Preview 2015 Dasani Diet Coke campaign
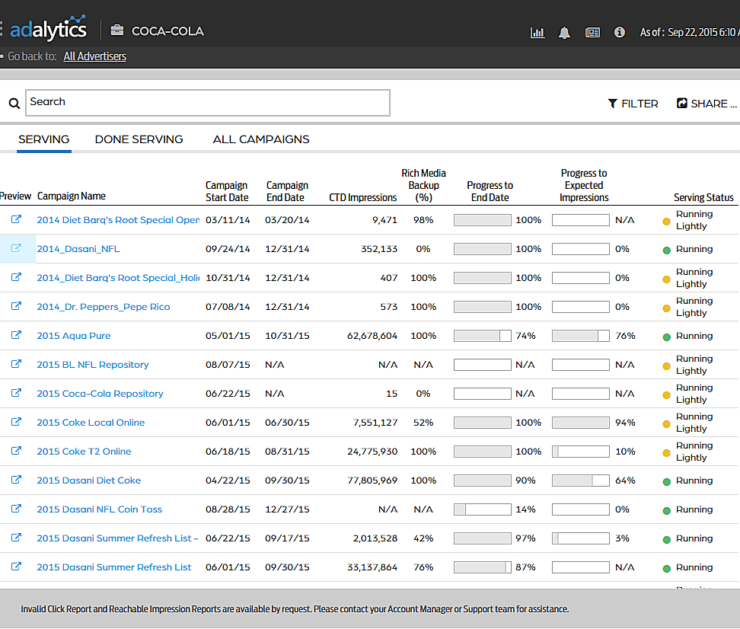This screenshot has height=629, width=740. [x=16, y=479]
